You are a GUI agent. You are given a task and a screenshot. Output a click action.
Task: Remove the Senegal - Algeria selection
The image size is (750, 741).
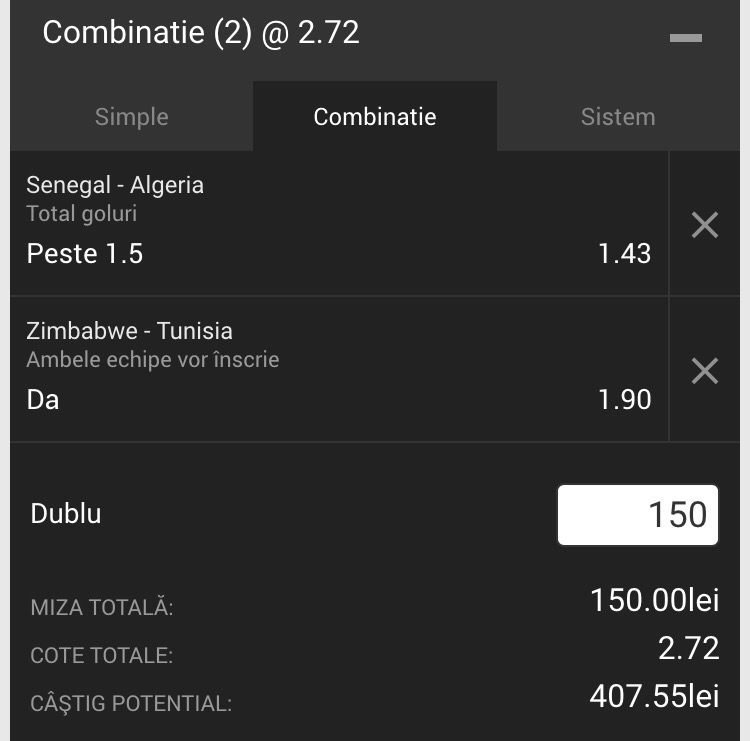pos(705,225)
